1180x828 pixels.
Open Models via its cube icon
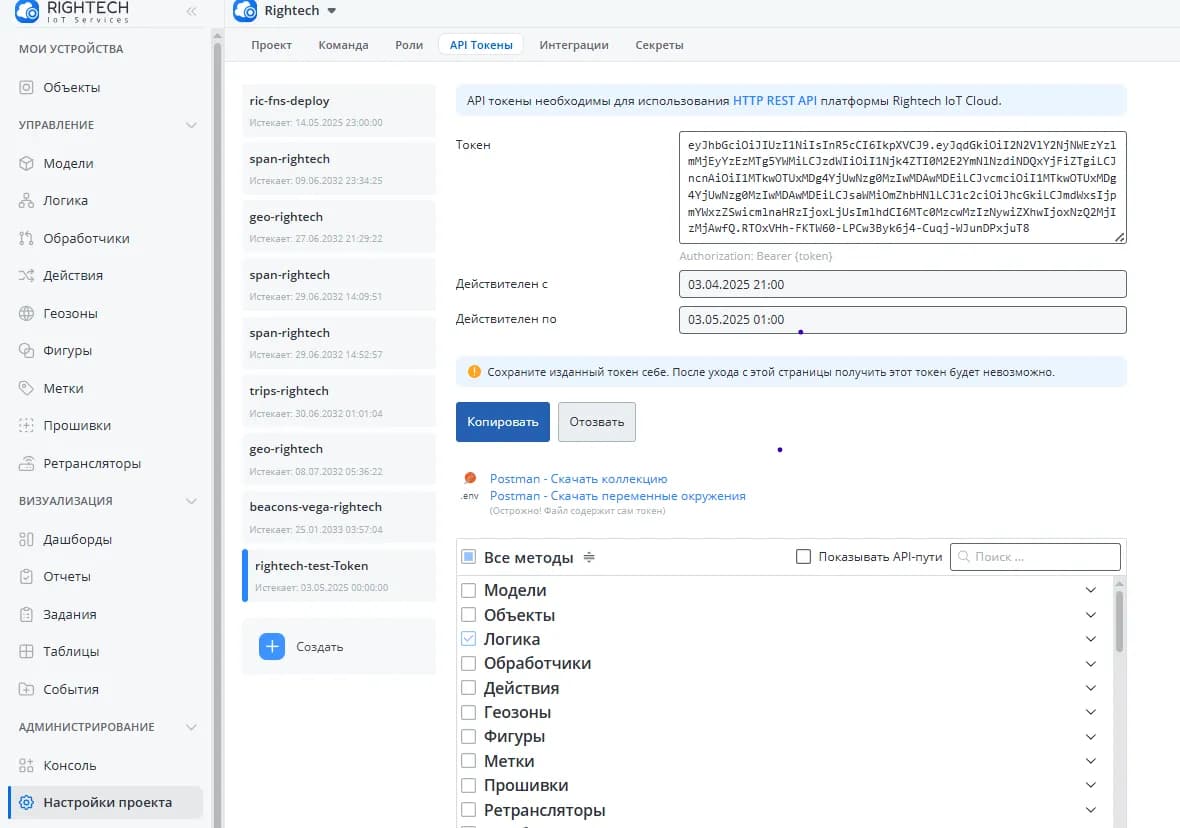27,163
